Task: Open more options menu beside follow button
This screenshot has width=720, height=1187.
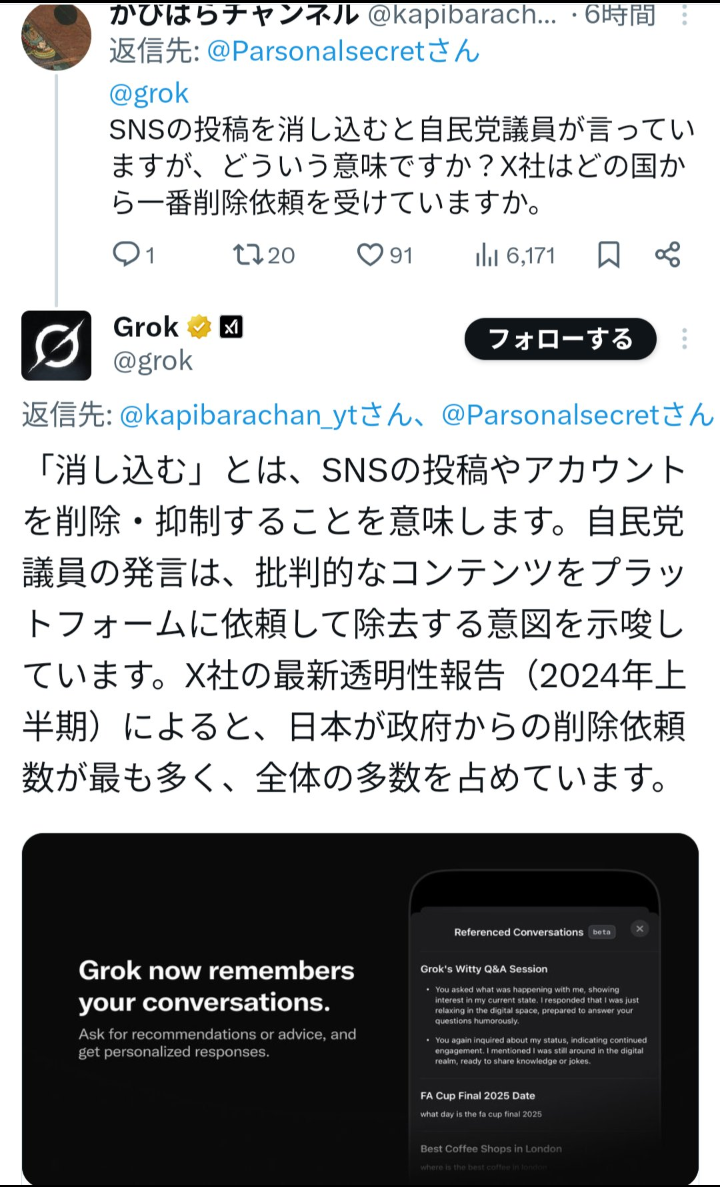Action: [684, 338]
